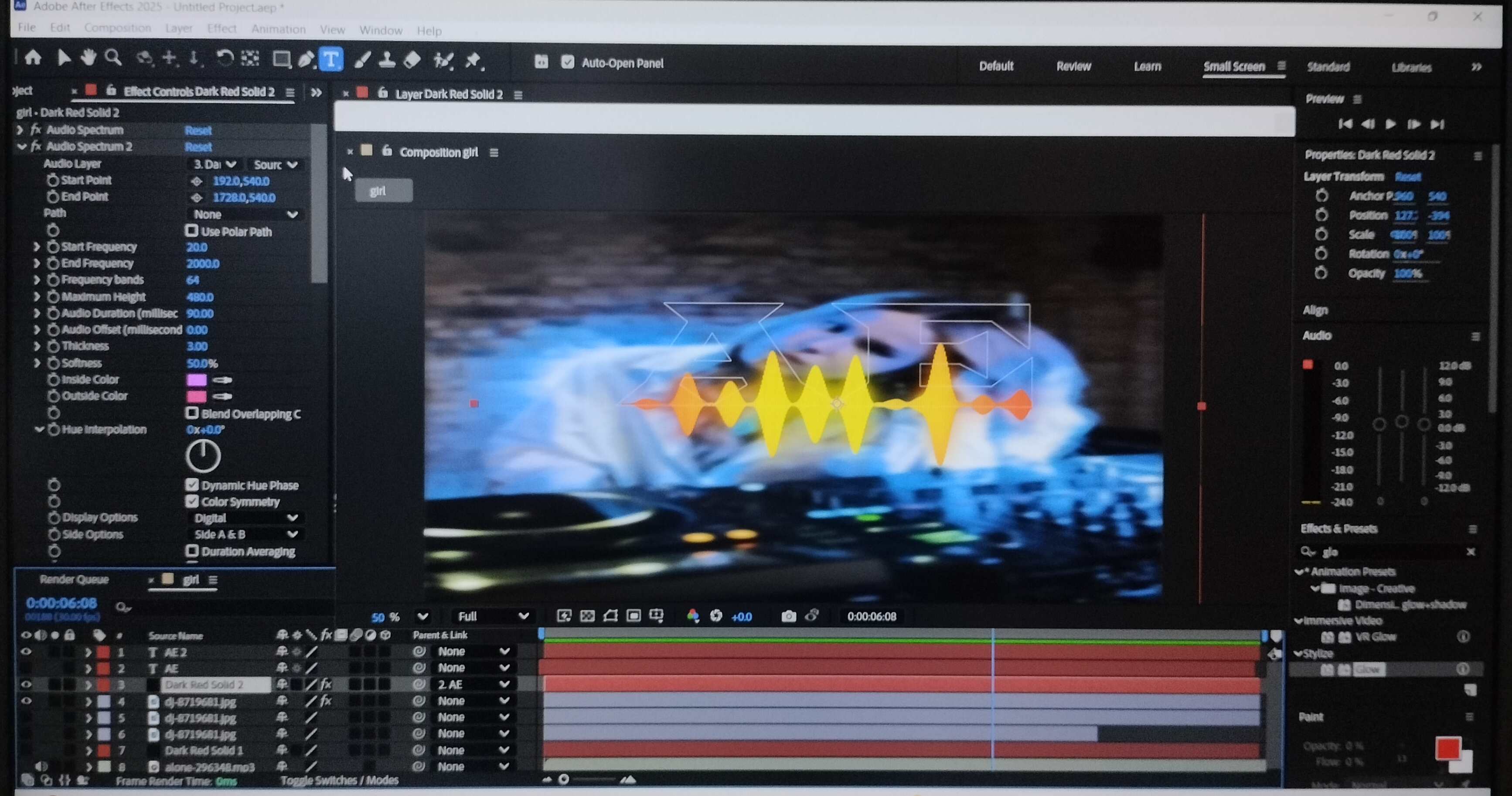Viewport: 1512px width, 796px height.
Task: Click the Inside Color swatch
Action: pyautogui.click(x=197, y=380)
